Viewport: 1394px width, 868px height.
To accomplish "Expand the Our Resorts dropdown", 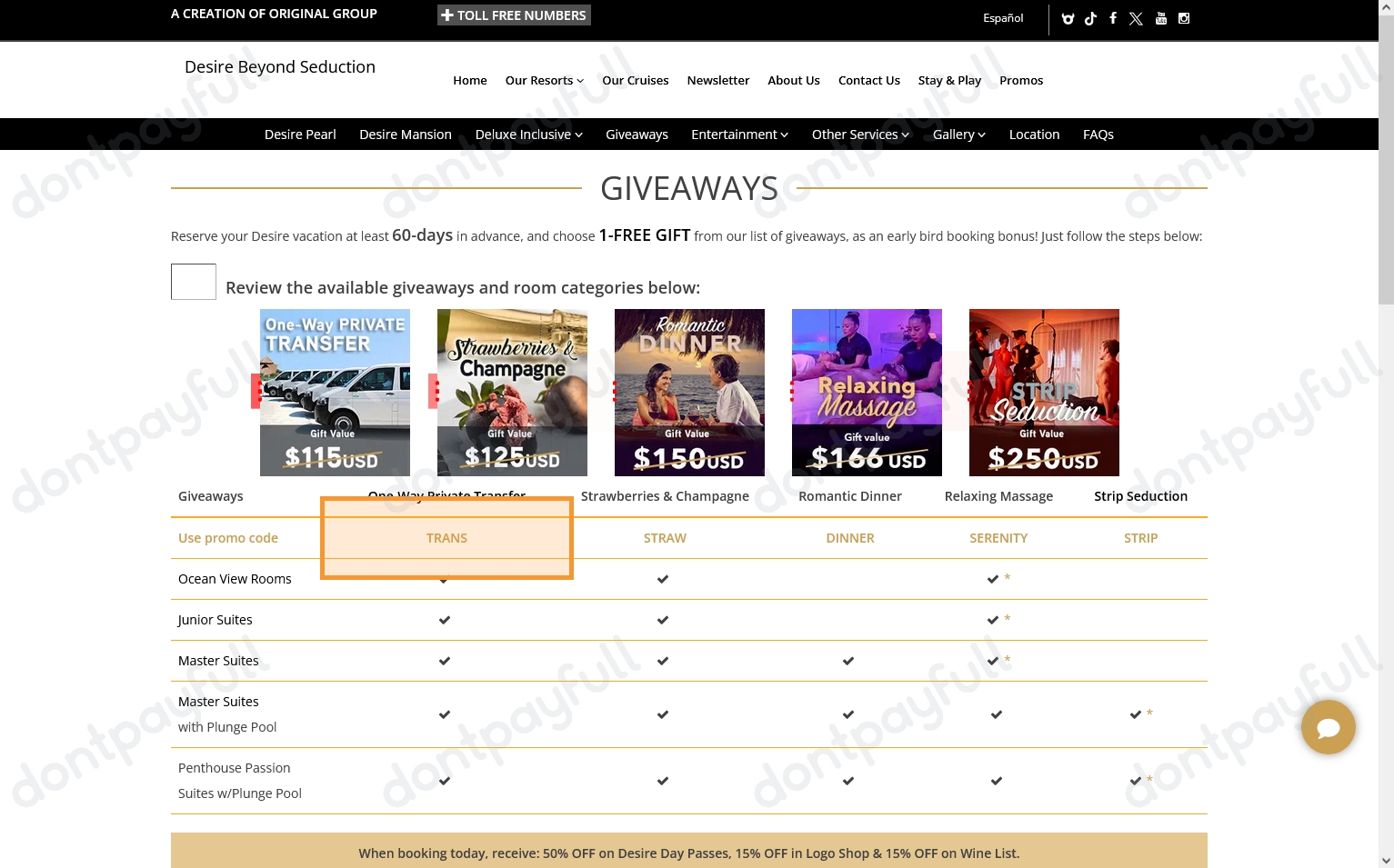I will 544,80.
